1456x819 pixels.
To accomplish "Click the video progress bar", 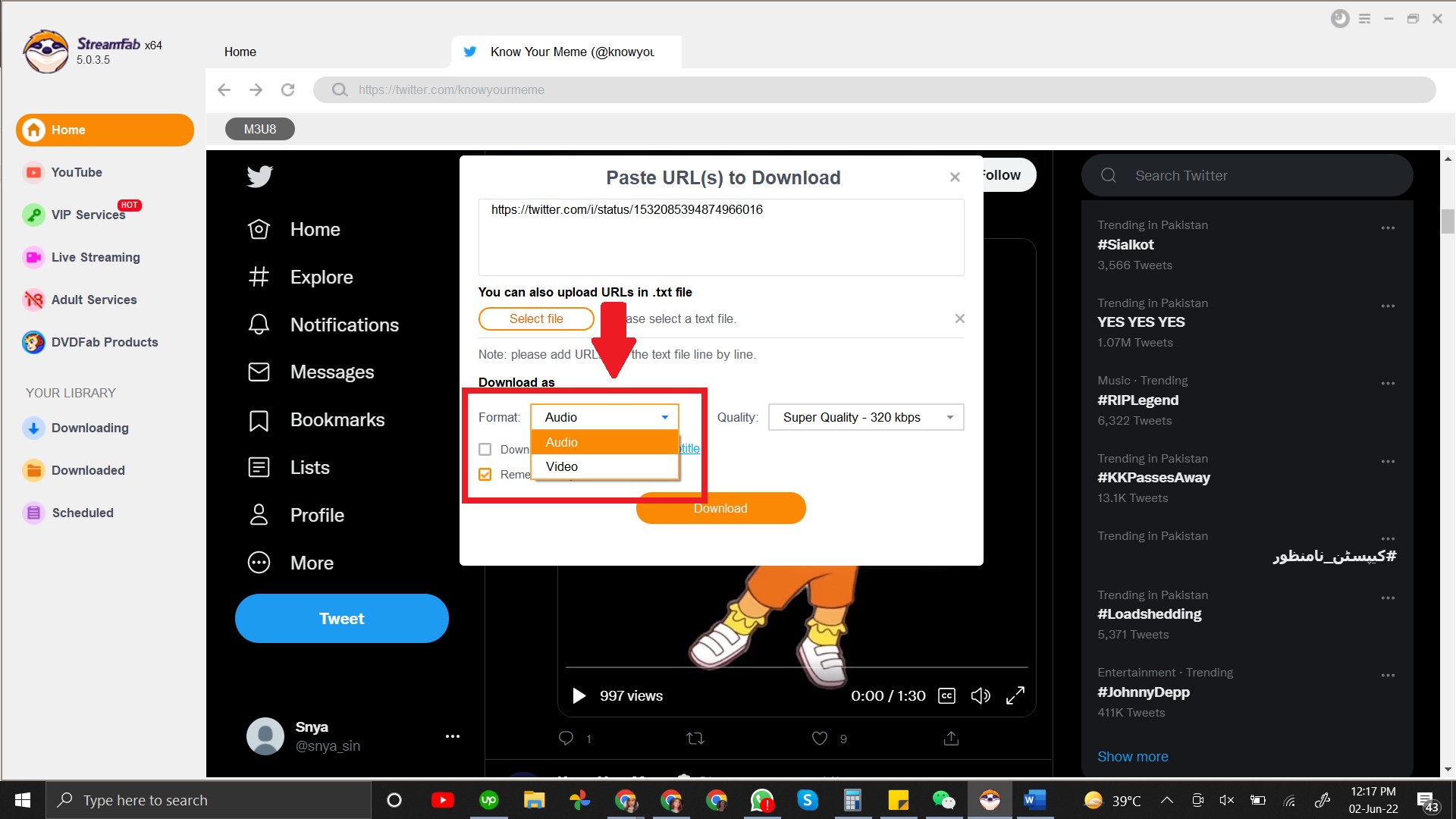I will coord(796,667).
